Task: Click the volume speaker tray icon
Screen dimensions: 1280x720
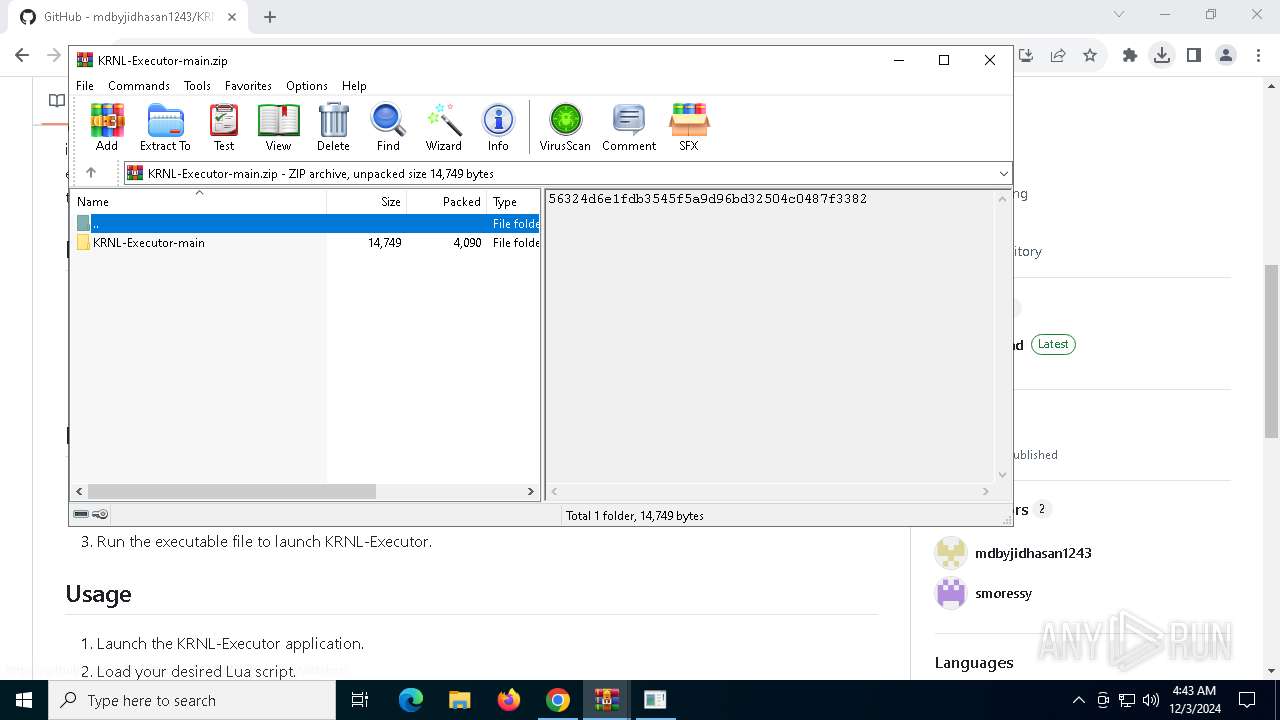Action: 1151,700
